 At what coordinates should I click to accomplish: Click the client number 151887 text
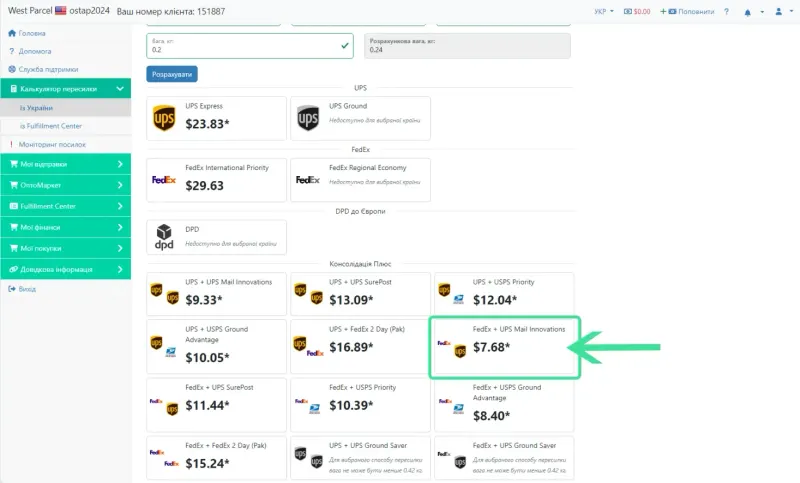pos(211,11)
